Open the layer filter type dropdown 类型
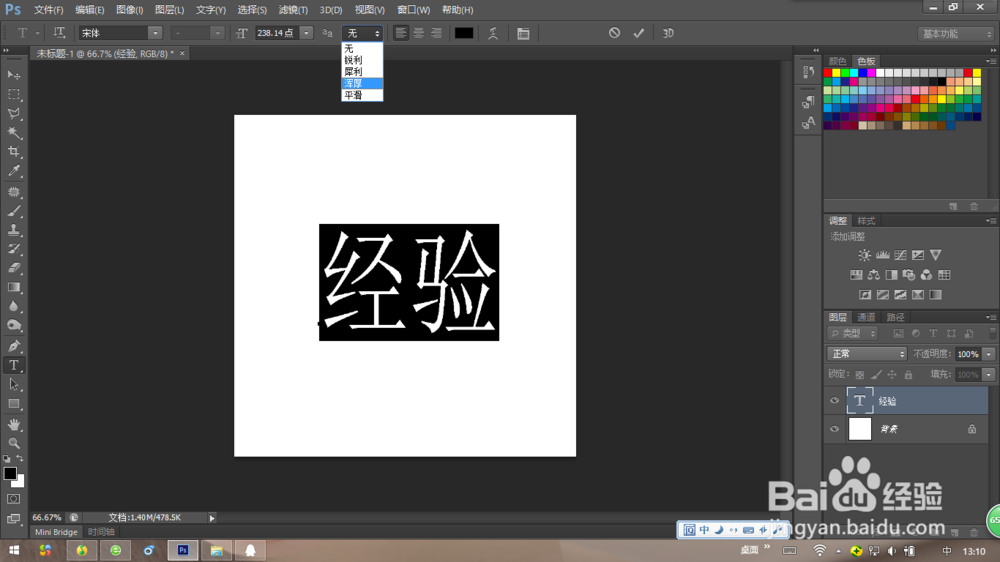The height and width of the screenshot is (562, 1000). tap(853, 334)
